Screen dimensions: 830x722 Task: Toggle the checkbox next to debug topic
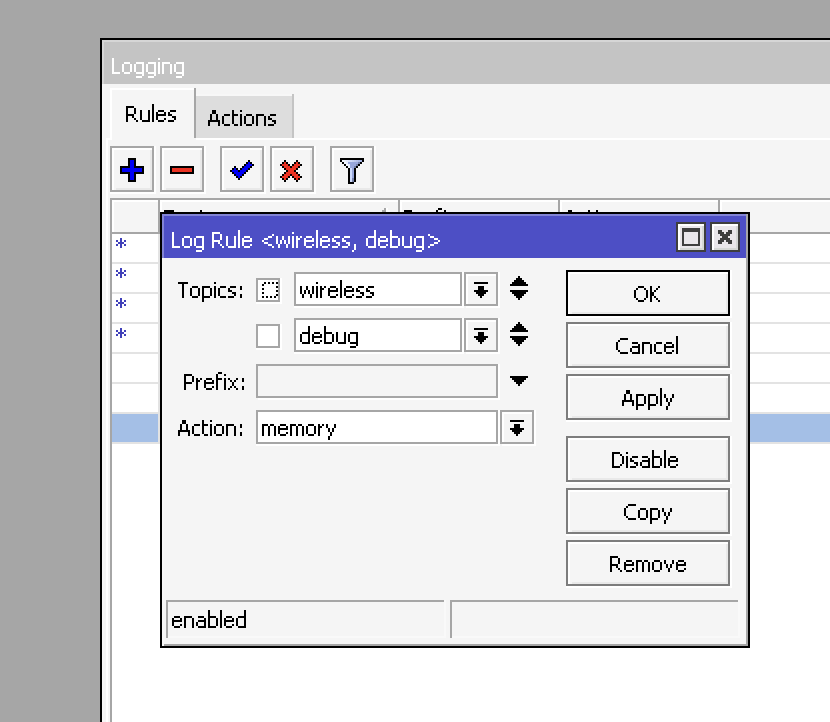(266, 335)
